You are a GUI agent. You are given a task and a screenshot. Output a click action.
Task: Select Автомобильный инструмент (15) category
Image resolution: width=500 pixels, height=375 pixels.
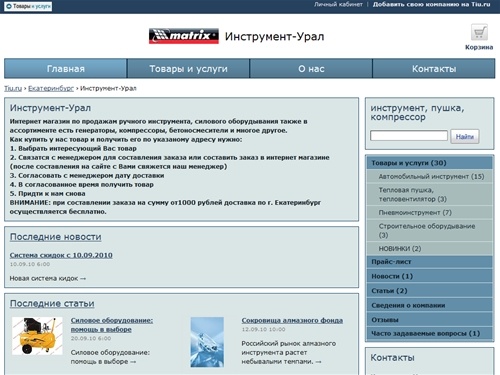[431, 176]
